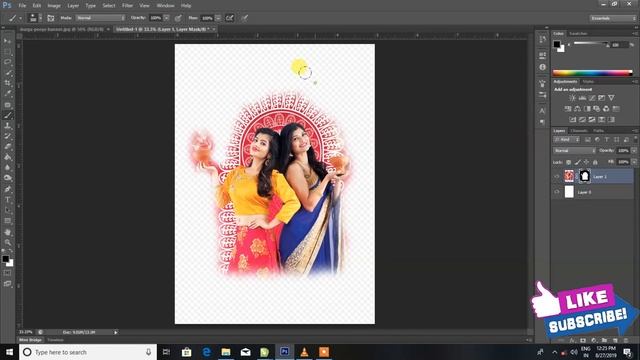Click the K slider in Color panel

click(591, 44)
